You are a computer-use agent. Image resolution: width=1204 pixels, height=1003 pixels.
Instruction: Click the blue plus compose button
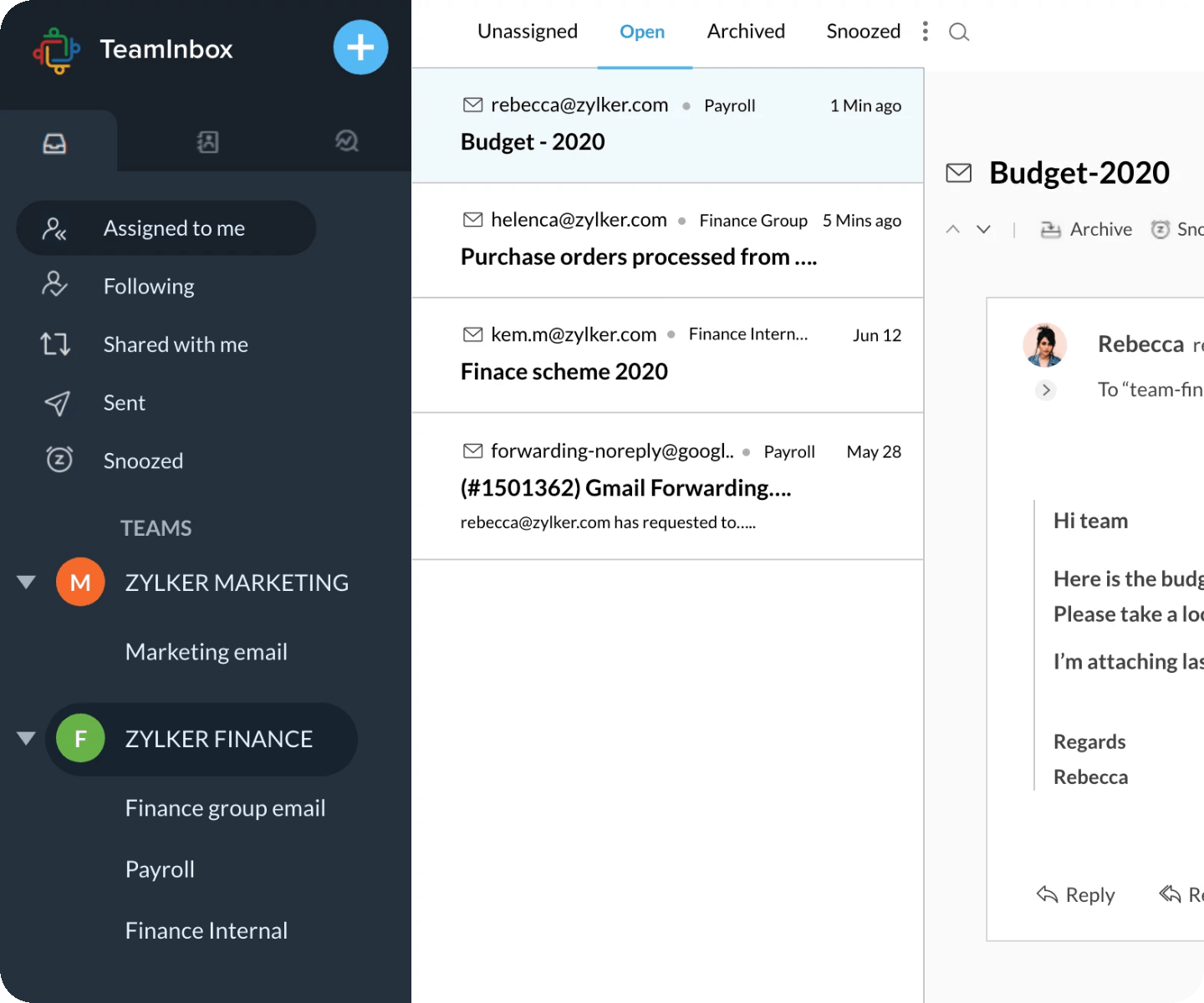click(x=360, y=48)
